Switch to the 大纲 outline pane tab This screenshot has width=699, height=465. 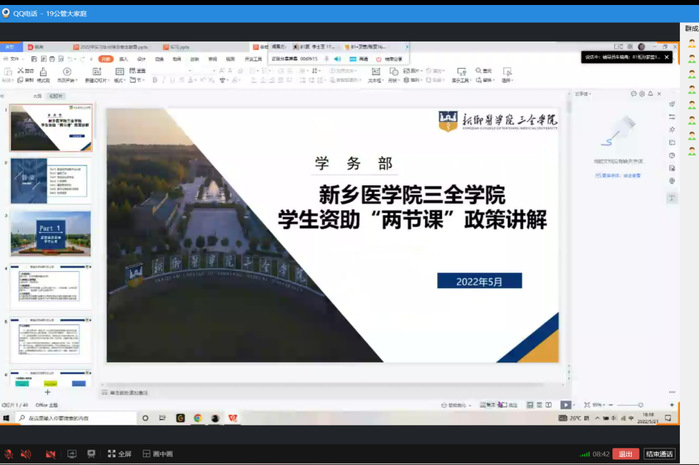(37, 96)
